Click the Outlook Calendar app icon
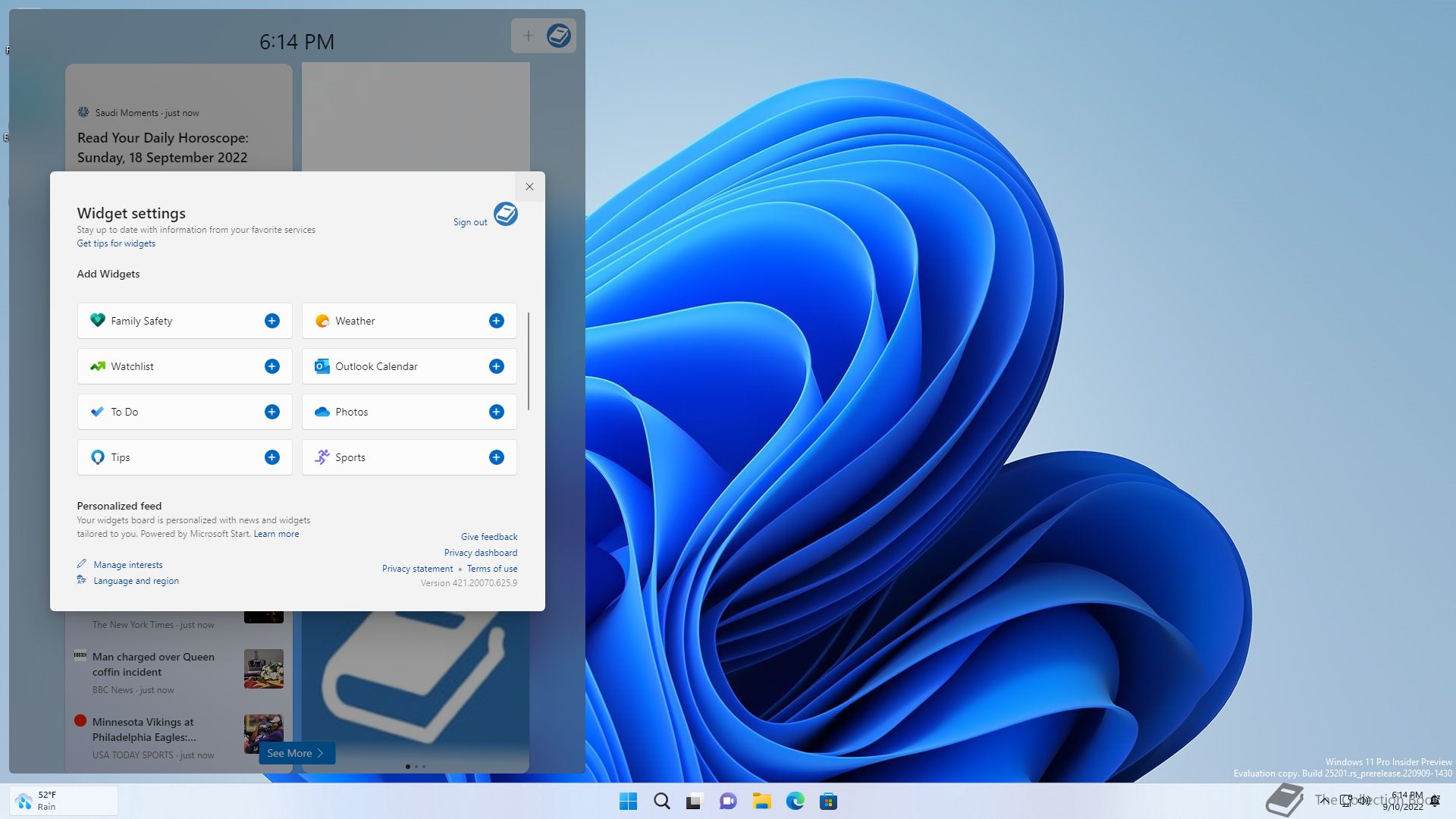The image size is (1456, 819). [322, 366]
